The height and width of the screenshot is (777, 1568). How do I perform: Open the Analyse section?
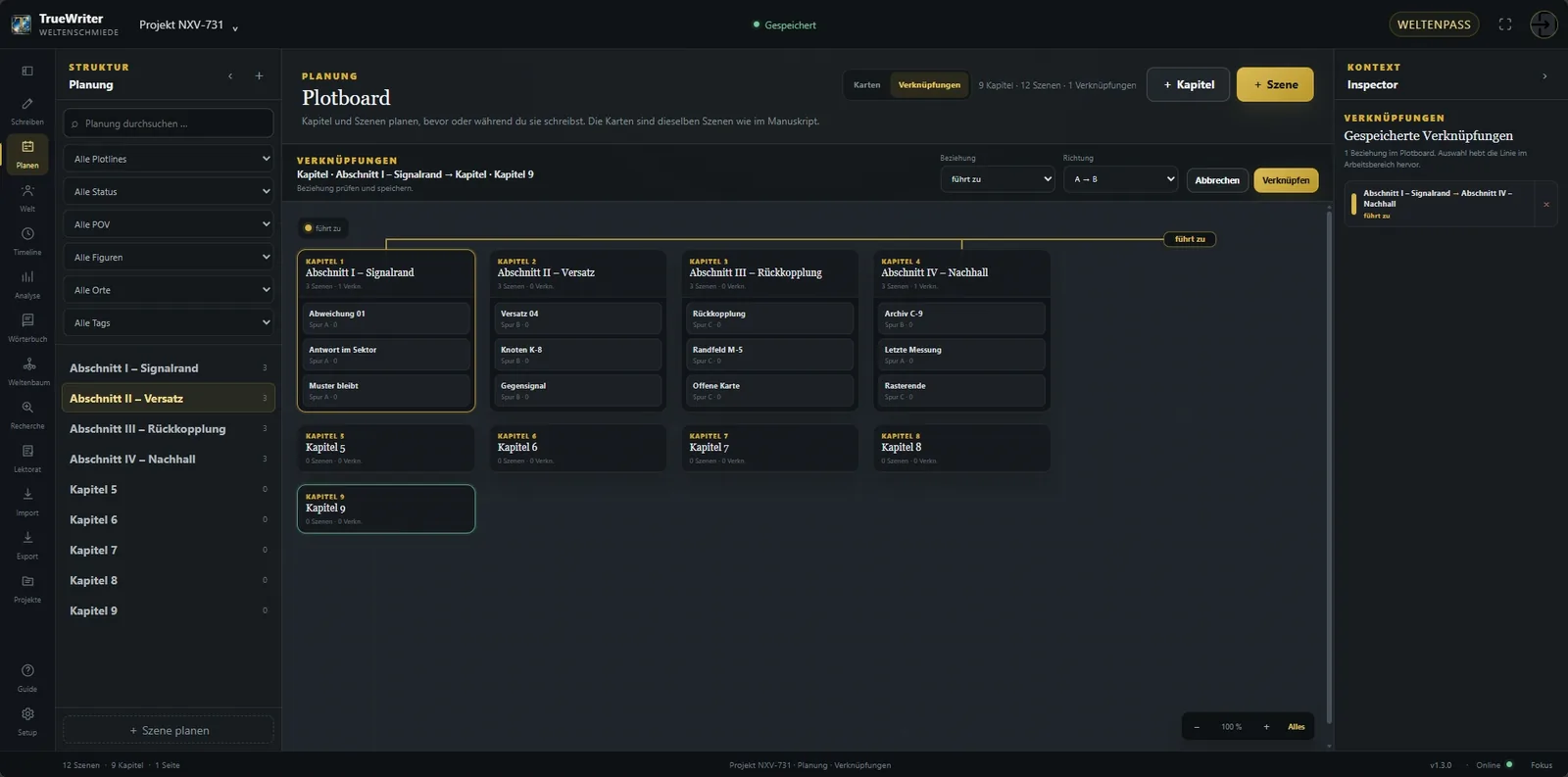coord(27,285)
